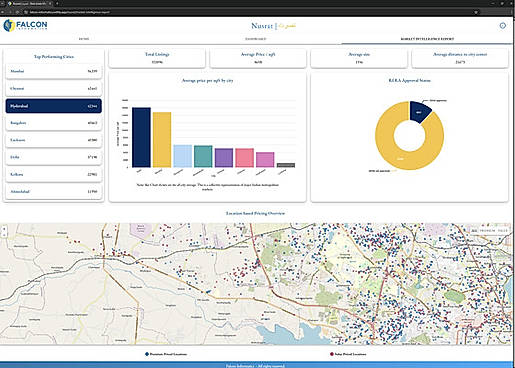515x368 pixels.
Task: Open the circular info icon in header
Action: coord(503,26)
